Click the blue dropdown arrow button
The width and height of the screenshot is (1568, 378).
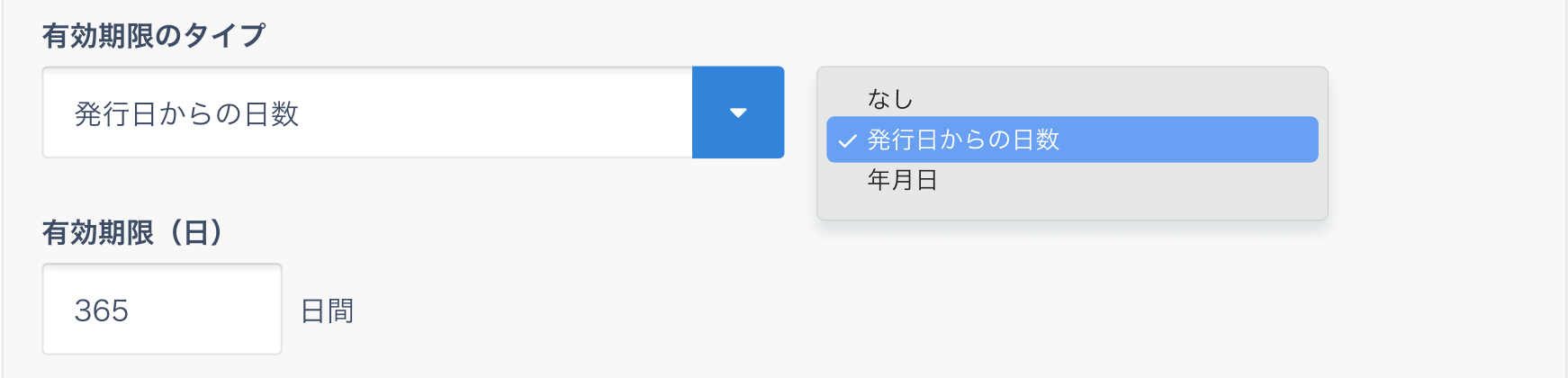pyautogui.click(x=738, y=112)
